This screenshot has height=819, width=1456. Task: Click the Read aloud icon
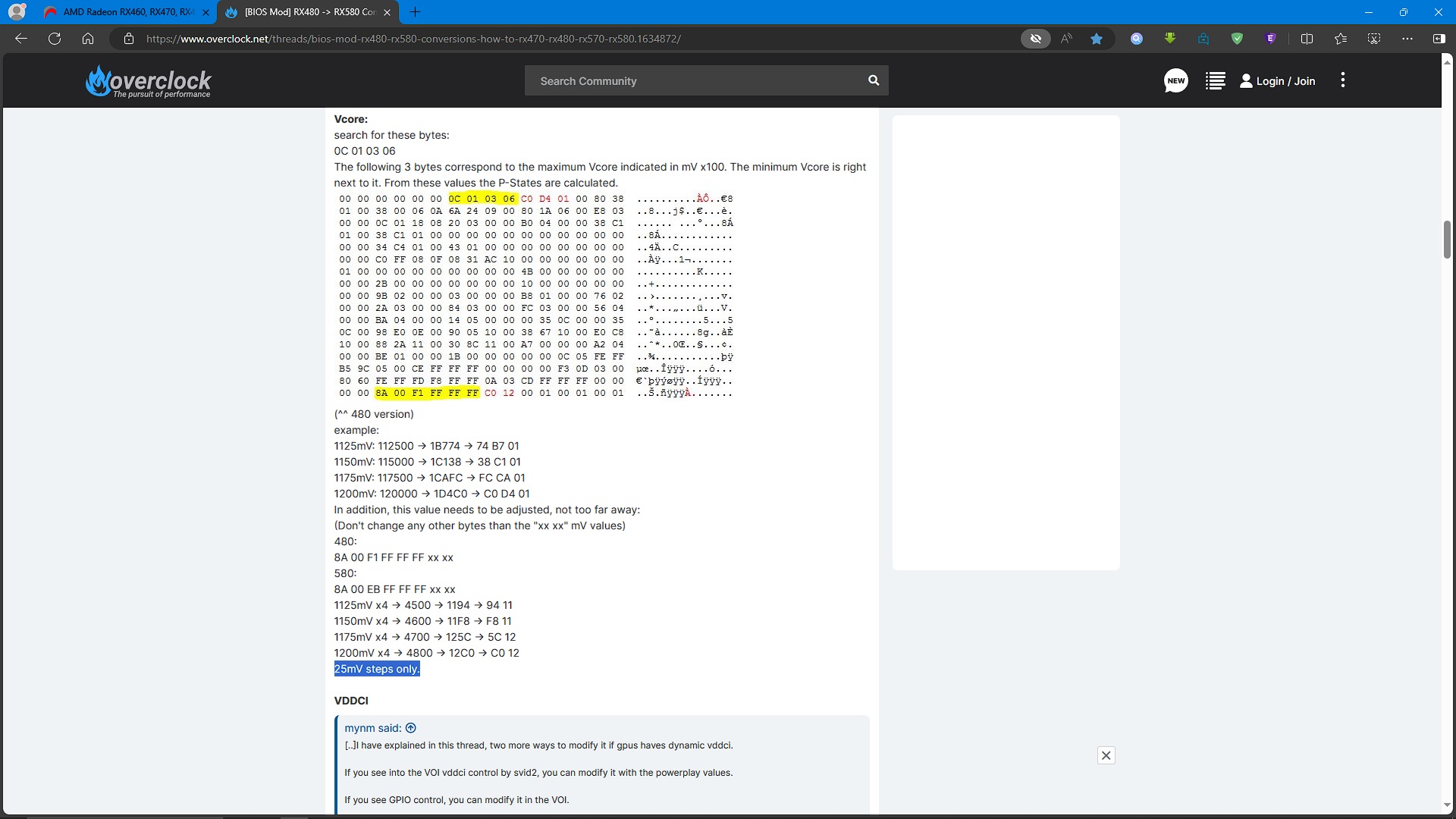pyautogui.click(x=1066, y=39)
